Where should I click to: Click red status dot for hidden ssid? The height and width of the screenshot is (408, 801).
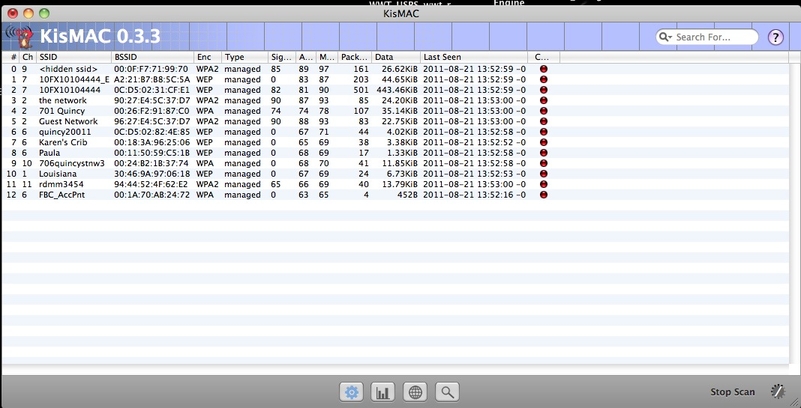[x=543, y=68]
